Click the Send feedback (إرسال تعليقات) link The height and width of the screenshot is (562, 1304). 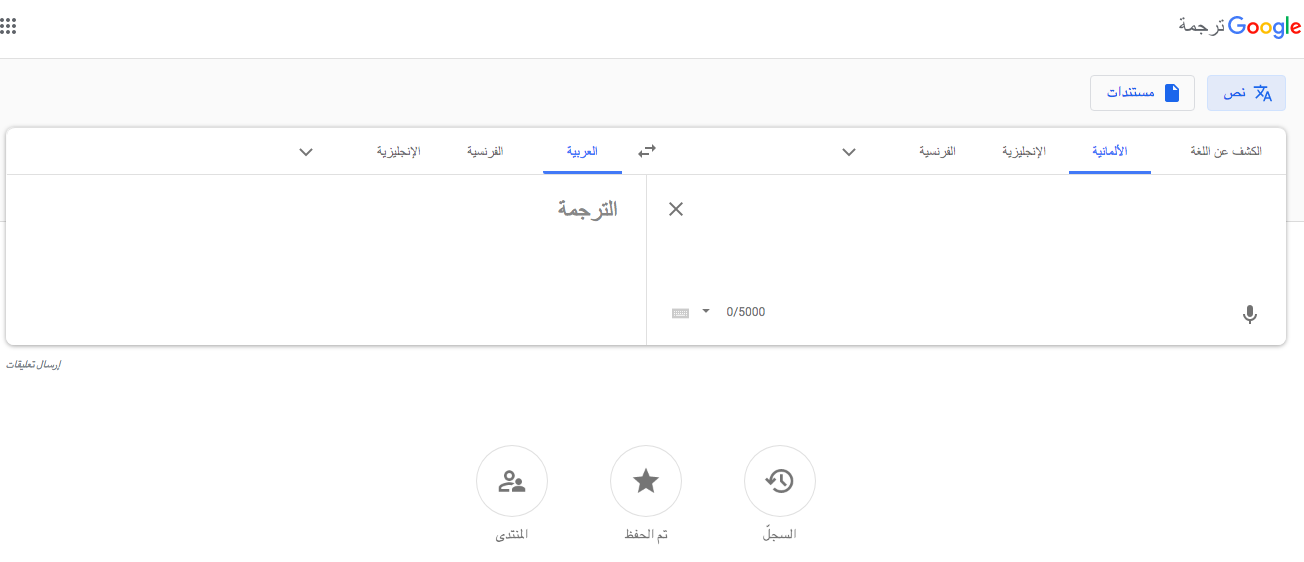pyautogui.click(x=34, y=365)
